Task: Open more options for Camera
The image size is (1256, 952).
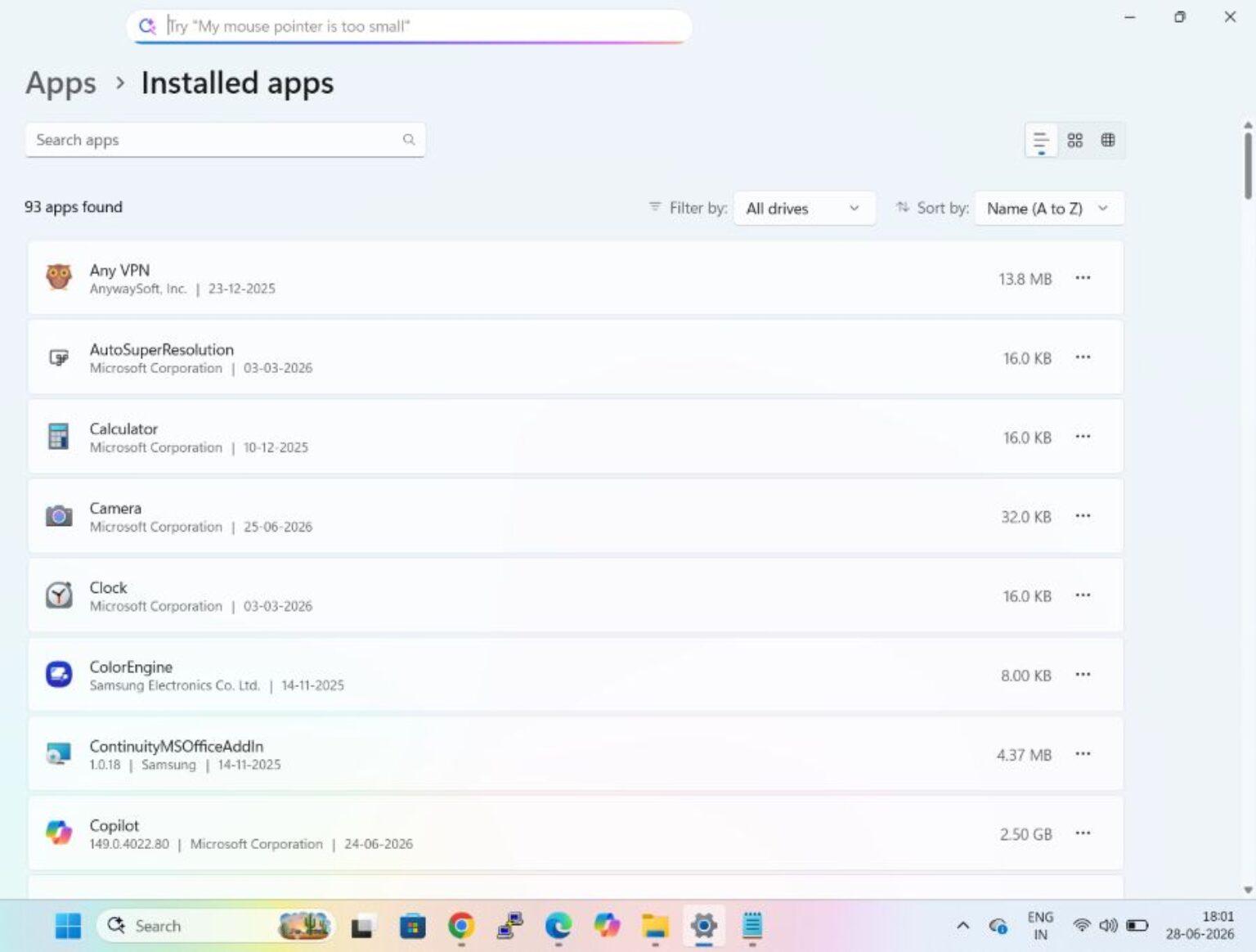Action: tap(1083, 516)
